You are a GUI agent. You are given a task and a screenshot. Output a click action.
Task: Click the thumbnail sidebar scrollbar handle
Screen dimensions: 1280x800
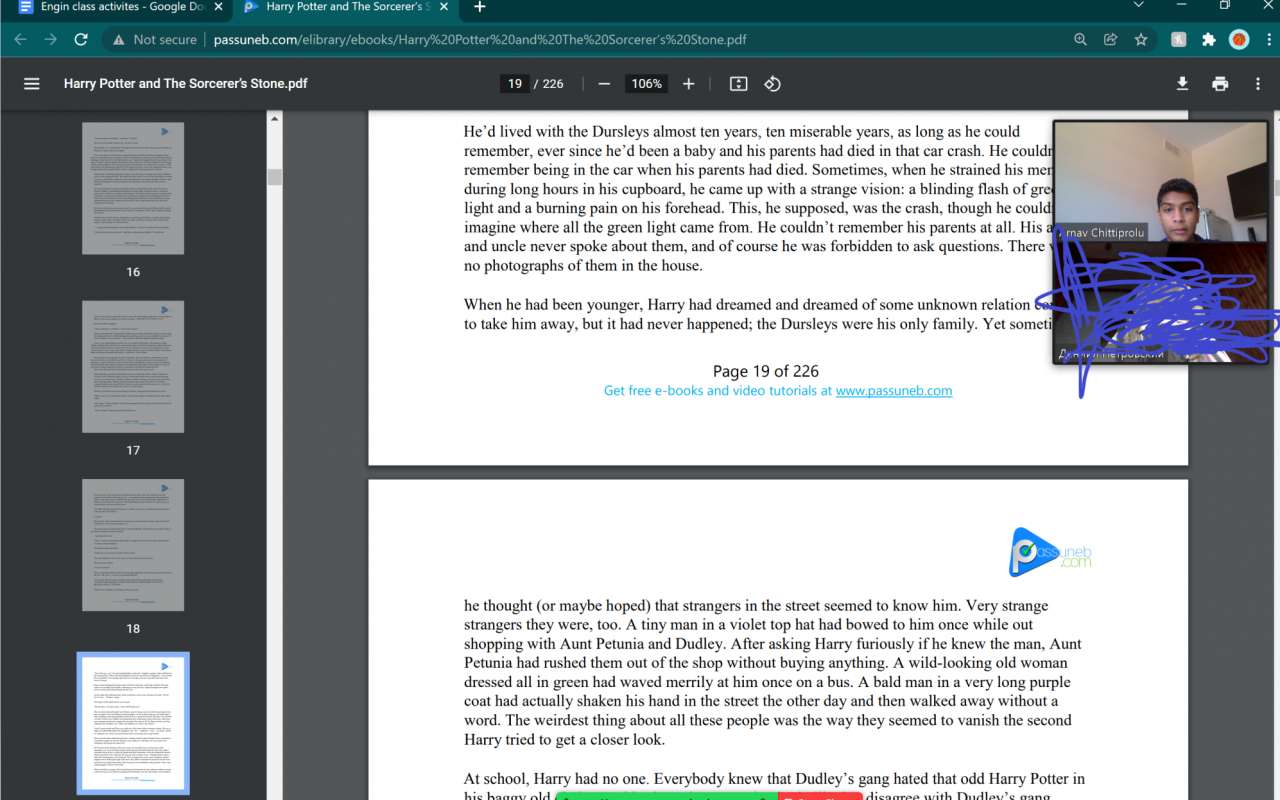point(274,177)
